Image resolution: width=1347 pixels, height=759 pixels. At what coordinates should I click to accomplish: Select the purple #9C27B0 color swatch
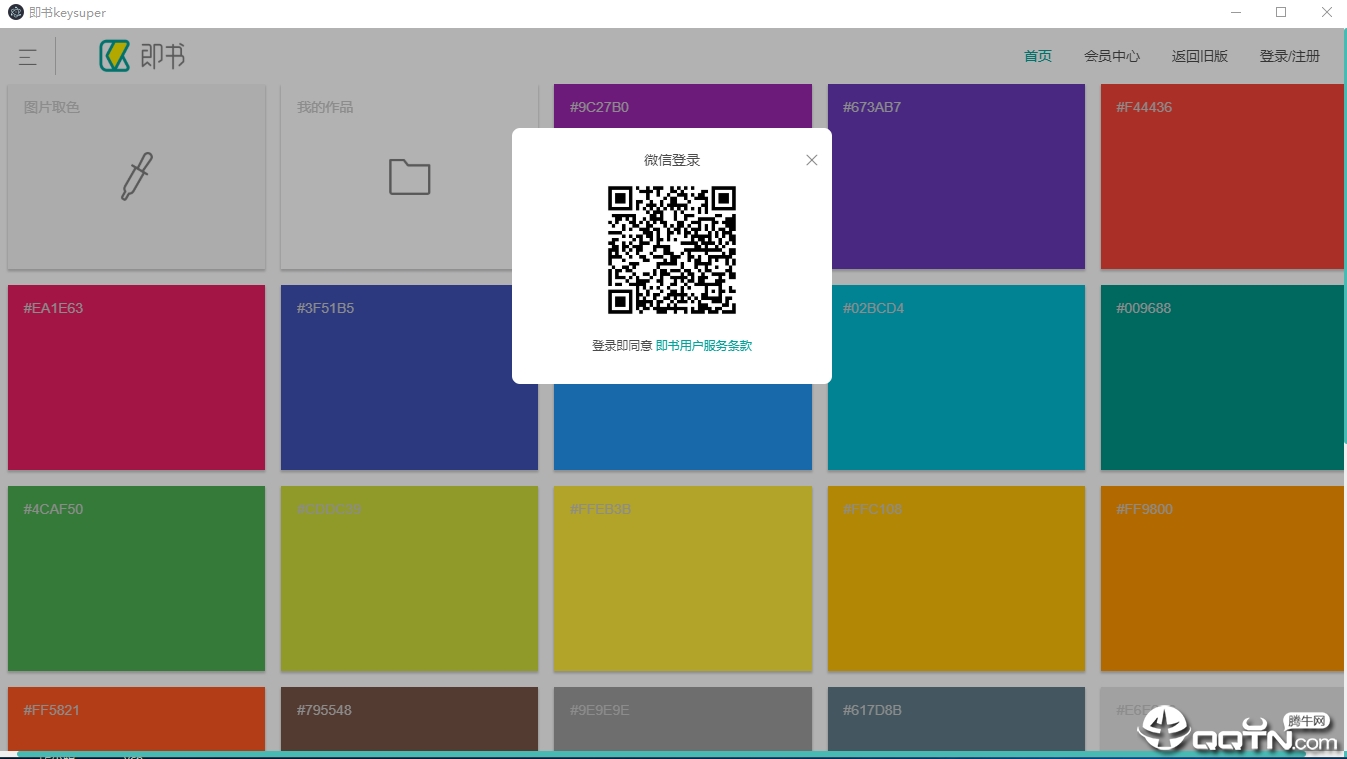click(x=682, y=105)
